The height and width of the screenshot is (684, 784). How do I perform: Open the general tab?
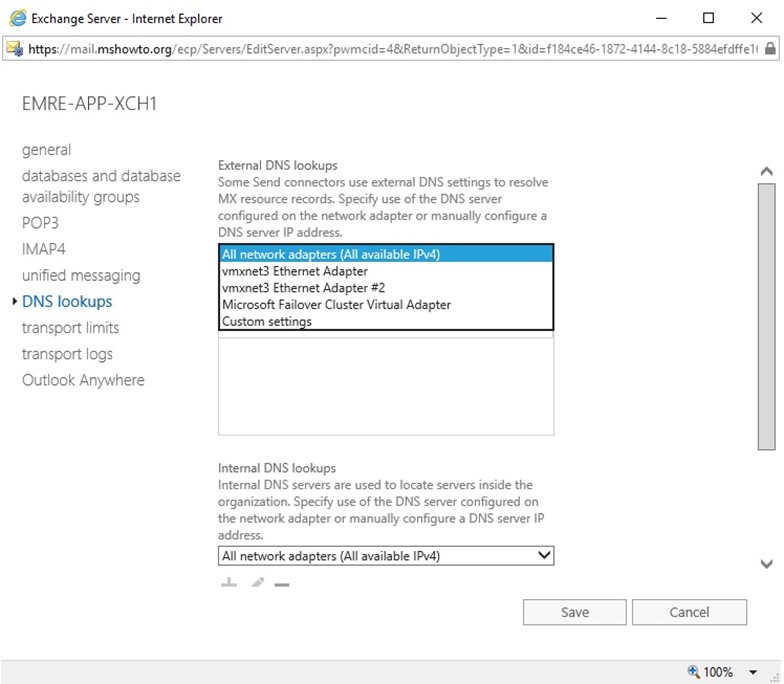(x=46, y=150)
